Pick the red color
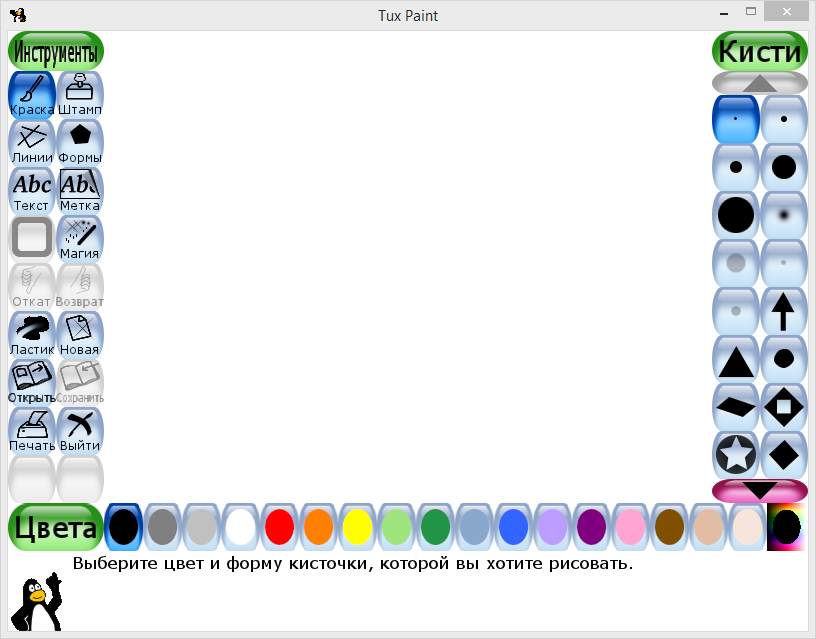The width and height of the screenshot is (816, 639). click(x=279, y=527)
